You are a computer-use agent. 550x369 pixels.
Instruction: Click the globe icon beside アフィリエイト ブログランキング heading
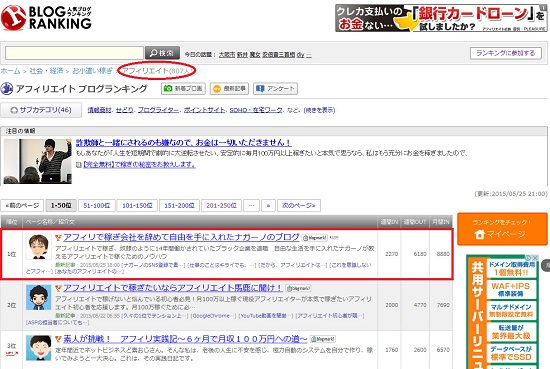[x=7, y=89]
